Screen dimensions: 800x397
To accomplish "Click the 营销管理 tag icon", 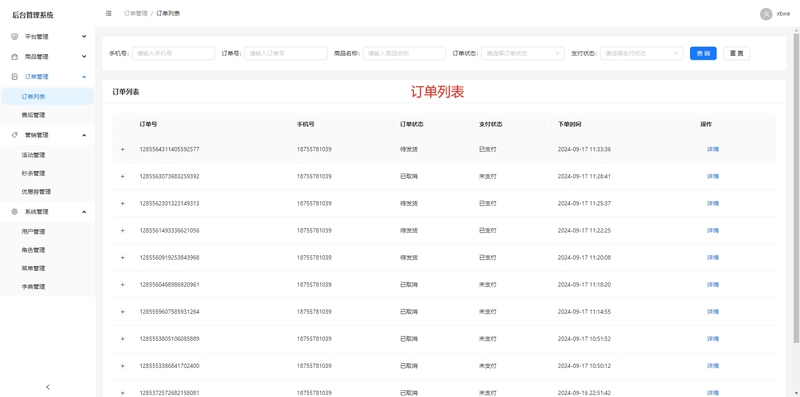I will (x=14, y=135).
